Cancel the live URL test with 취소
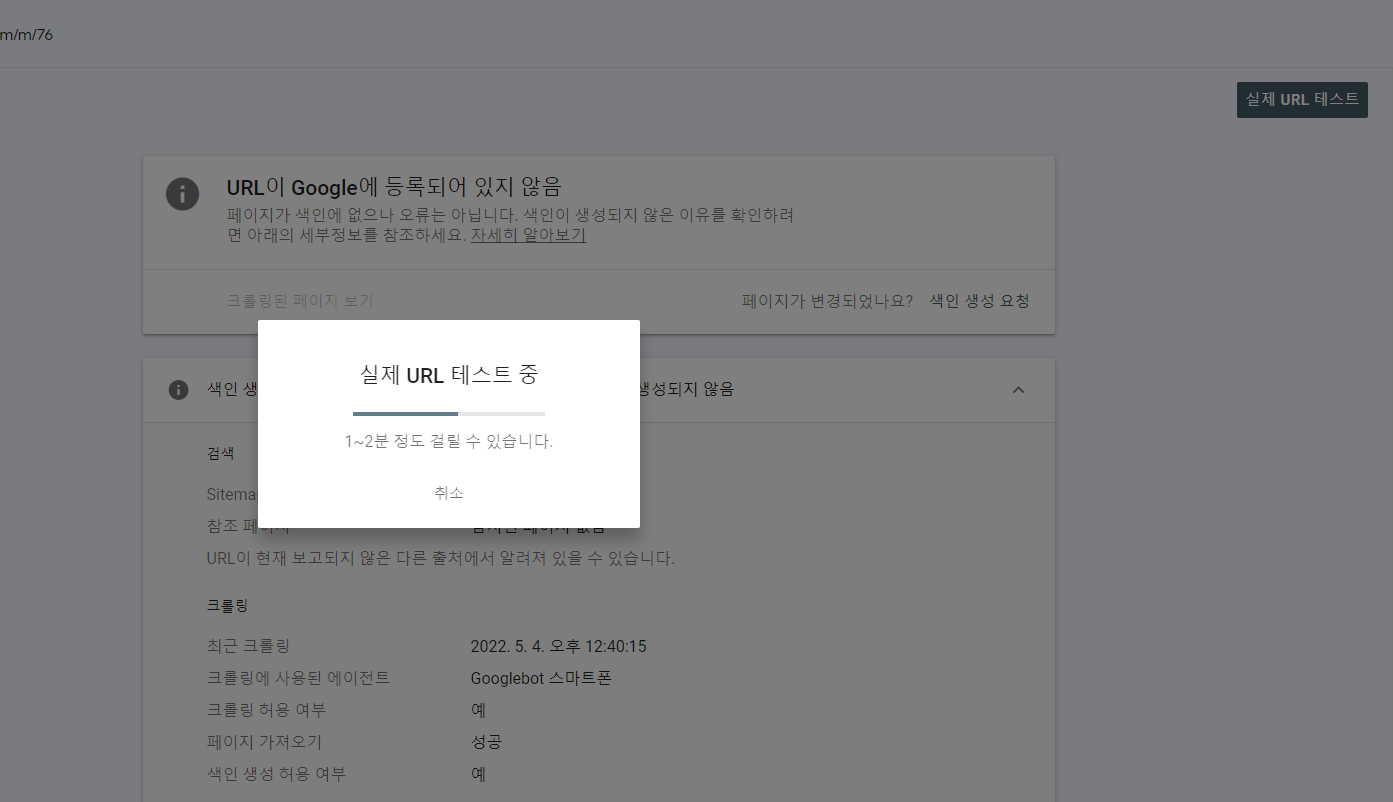The image size is (1393, 802). (x=449, y=493)
